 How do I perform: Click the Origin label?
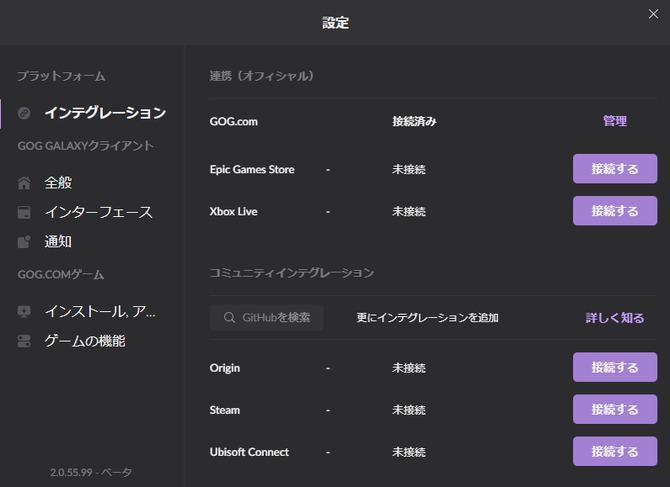225,368
